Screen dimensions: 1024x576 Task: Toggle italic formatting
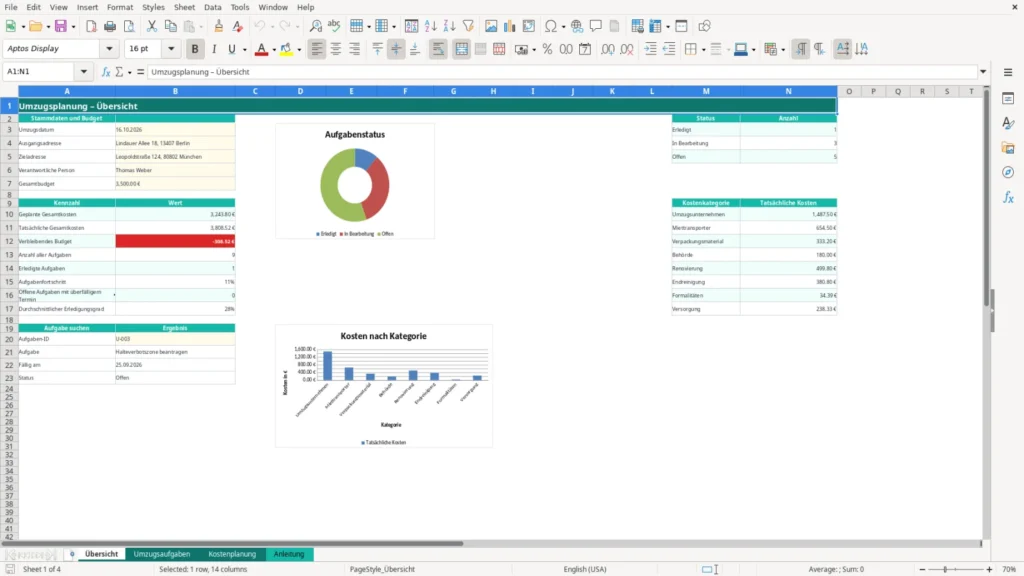click(x=214, y=49)
